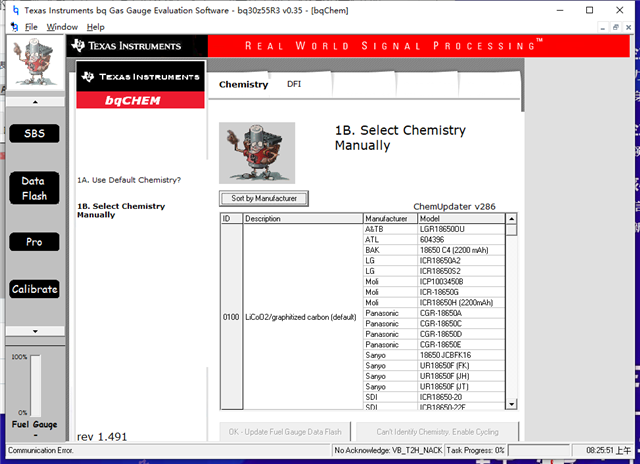Select the ATL 604396 row
Image resolution: width=640 pixels, height=464 pixels.
[x=434, y=240]
